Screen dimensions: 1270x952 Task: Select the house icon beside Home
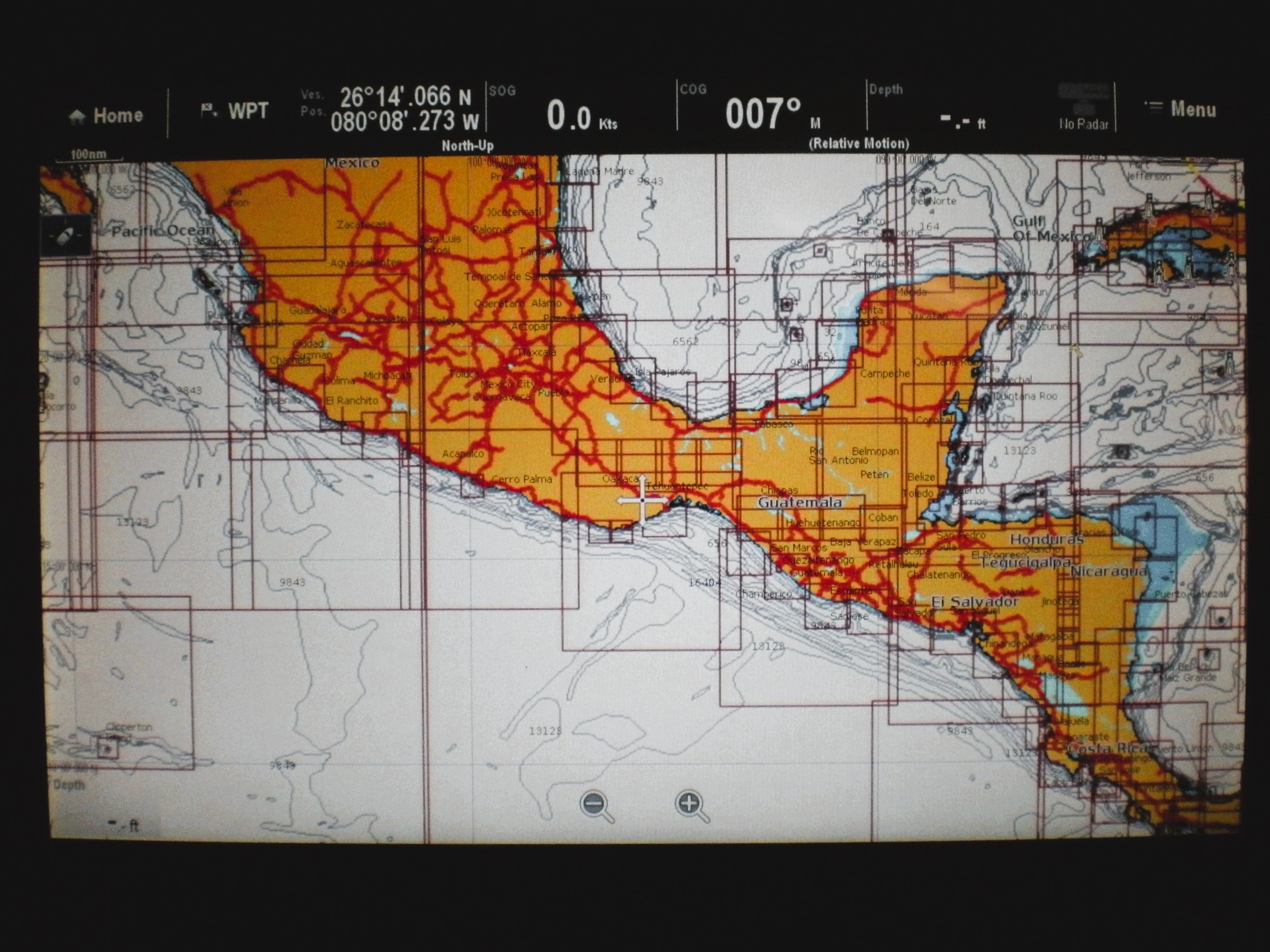[77, 116]
